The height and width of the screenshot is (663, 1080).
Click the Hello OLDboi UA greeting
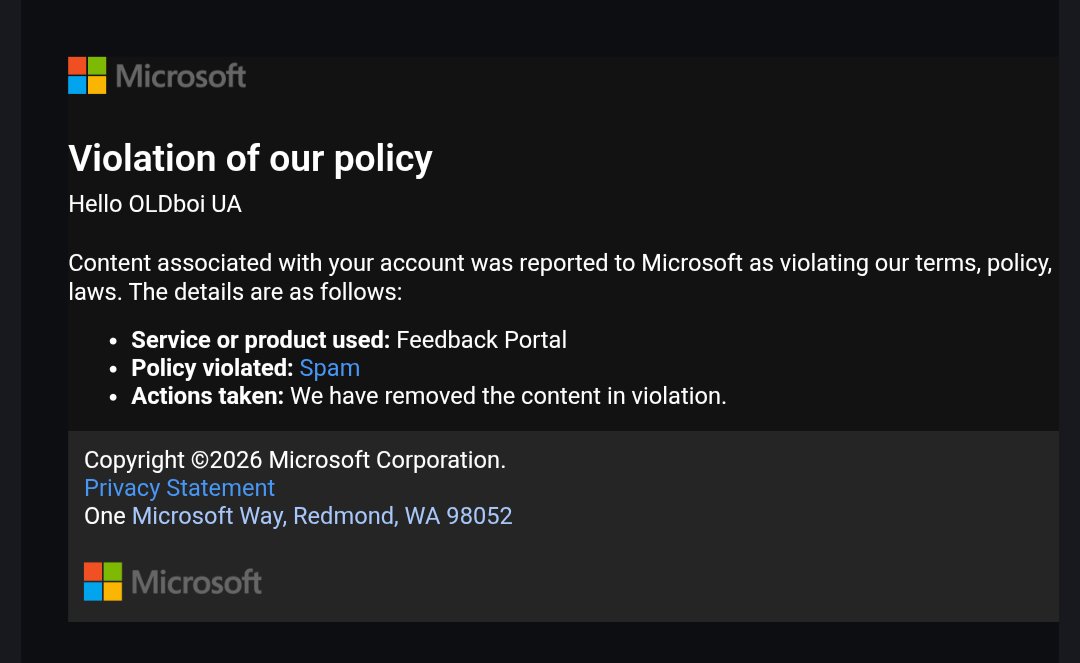(x=155, y=204)
